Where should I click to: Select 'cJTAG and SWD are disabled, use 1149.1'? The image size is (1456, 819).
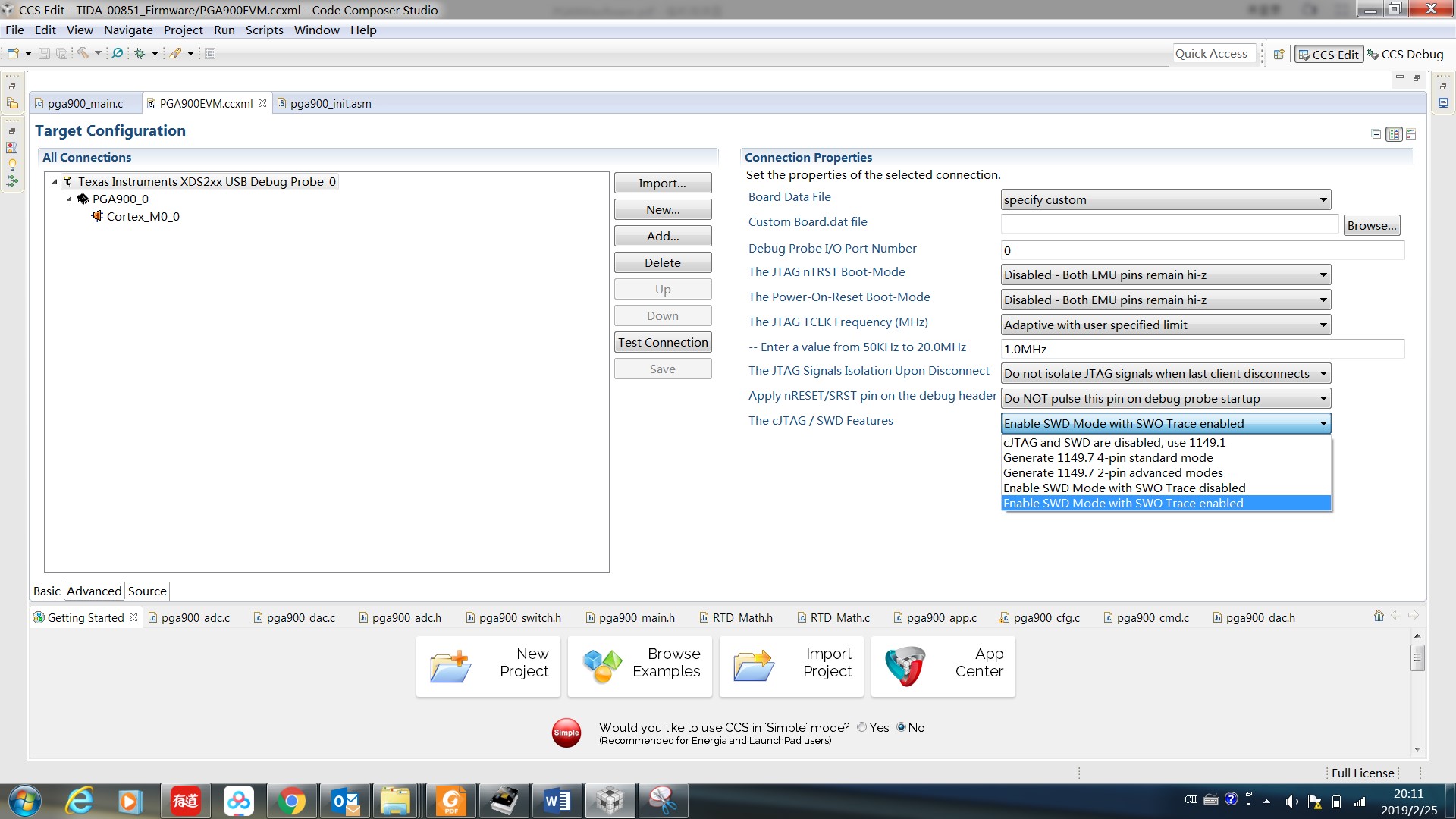click(1166, 443)
